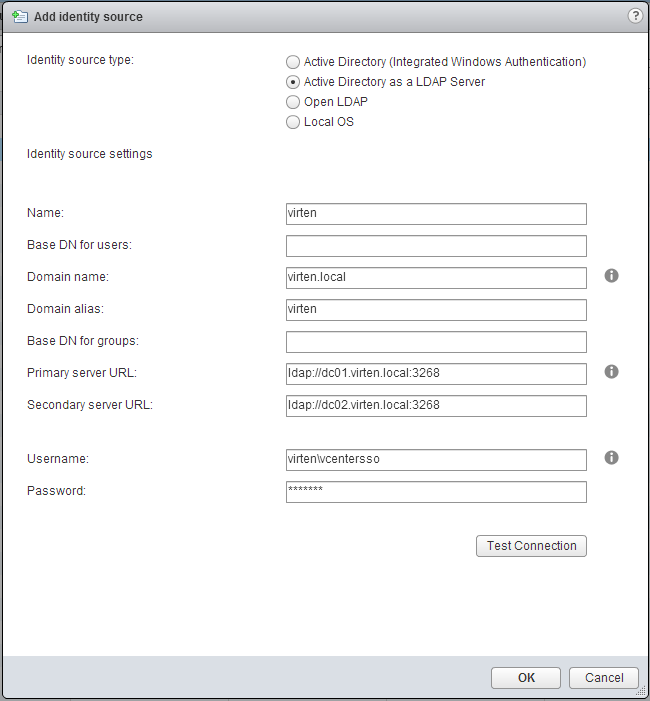
Task: Focus the Domain alias field
Action: tap(436, 310)
